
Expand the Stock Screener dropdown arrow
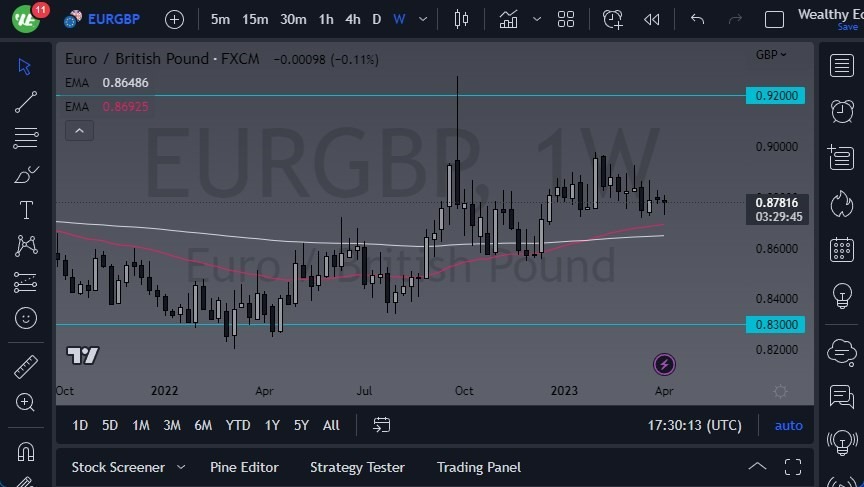[x=181, y=467]
